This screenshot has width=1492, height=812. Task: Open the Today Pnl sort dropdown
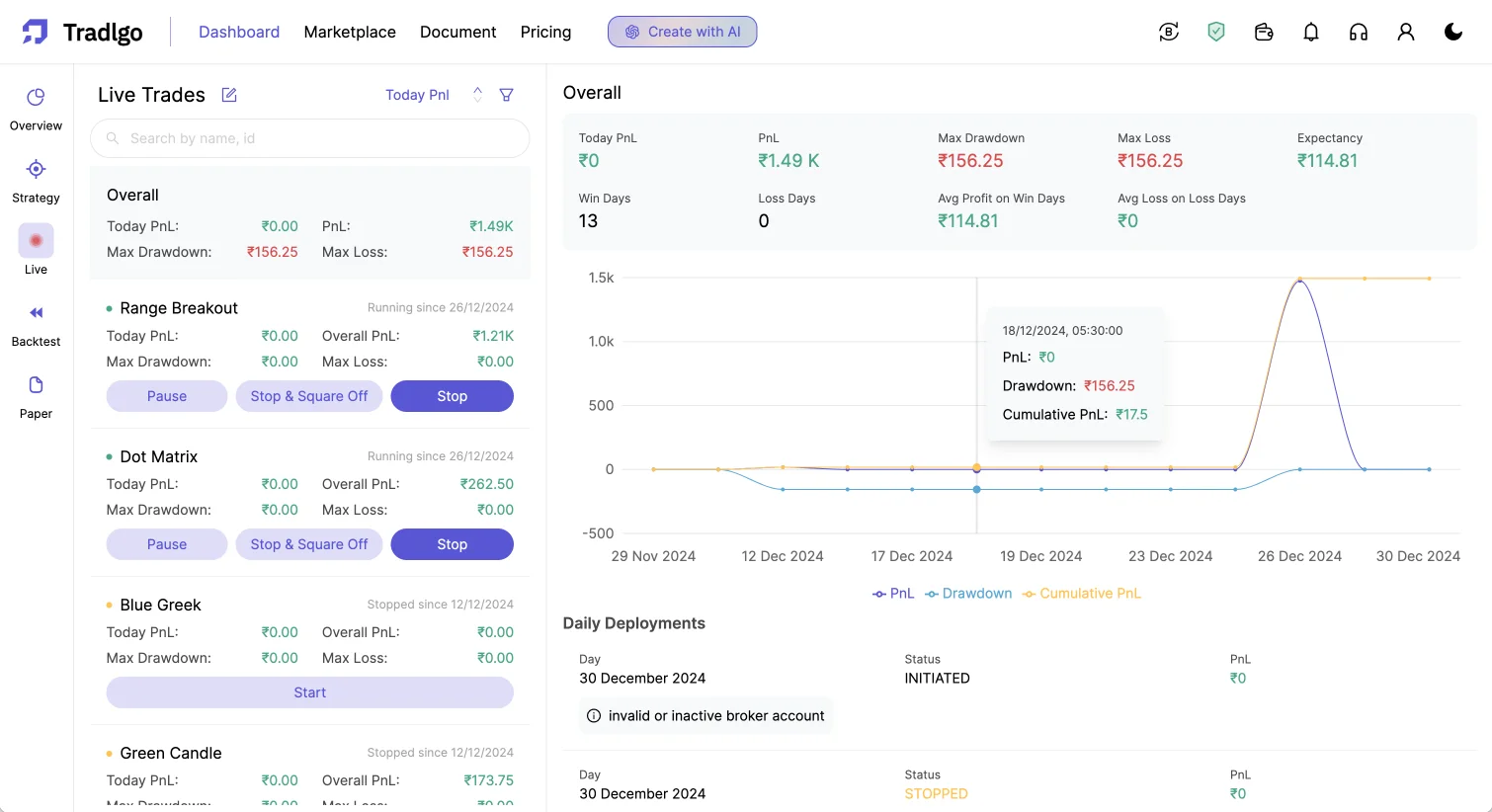coord(417,94)
